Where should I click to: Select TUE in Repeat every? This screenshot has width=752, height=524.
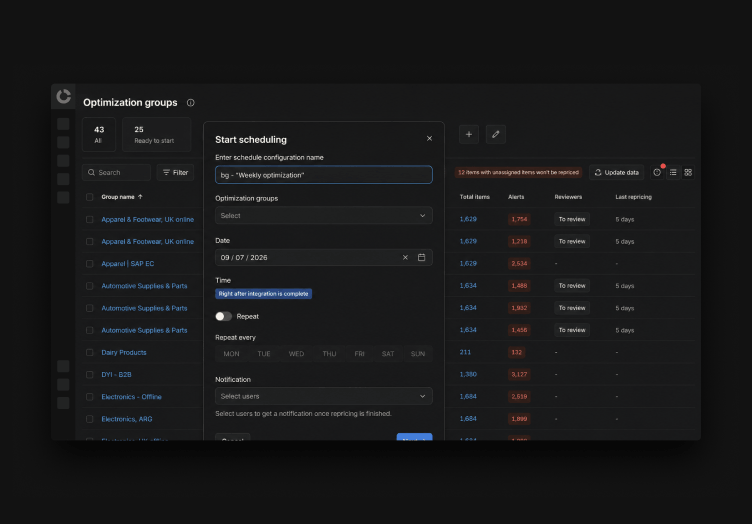264,354
